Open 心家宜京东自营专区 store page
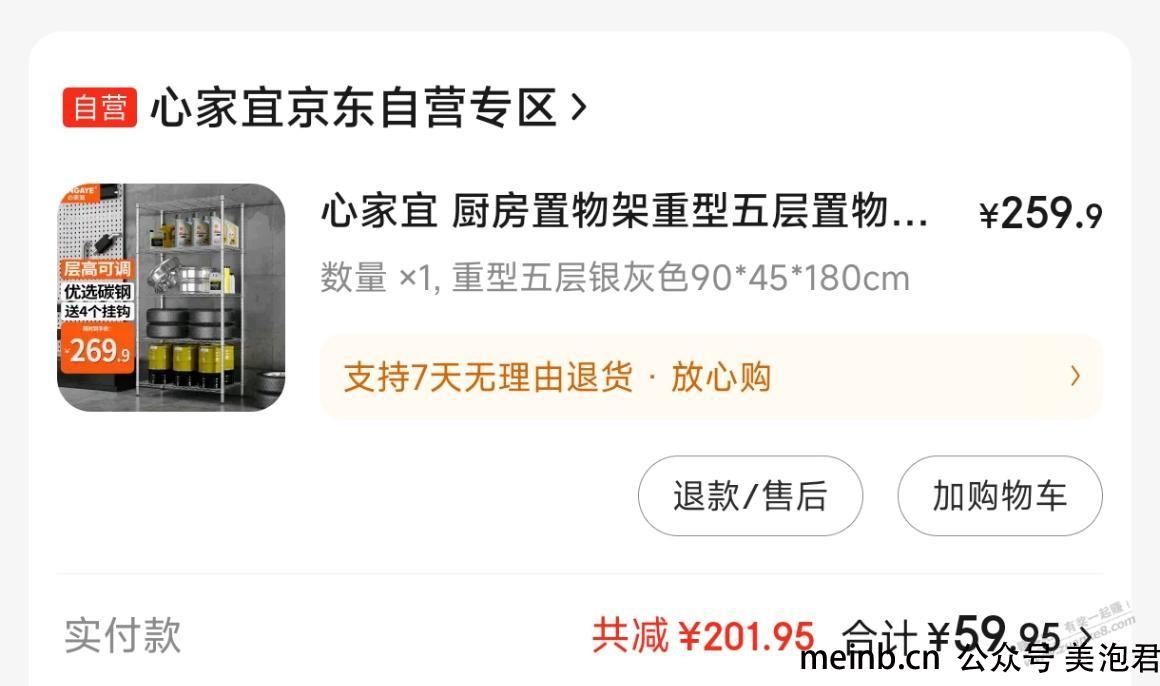1160x686 pixels. pyautogui.click(x=354, y=108)
